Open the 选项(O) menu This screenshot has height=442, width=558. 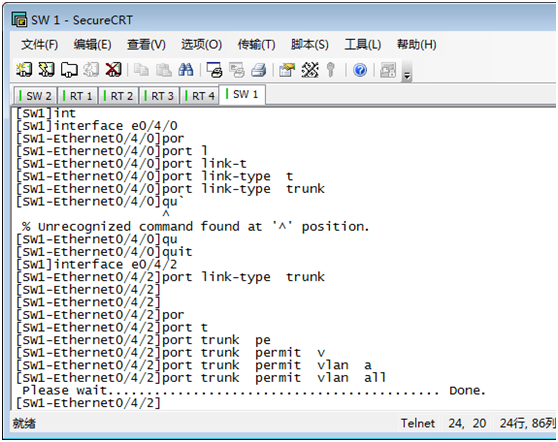pyautogui.click(x=201, y=44)
